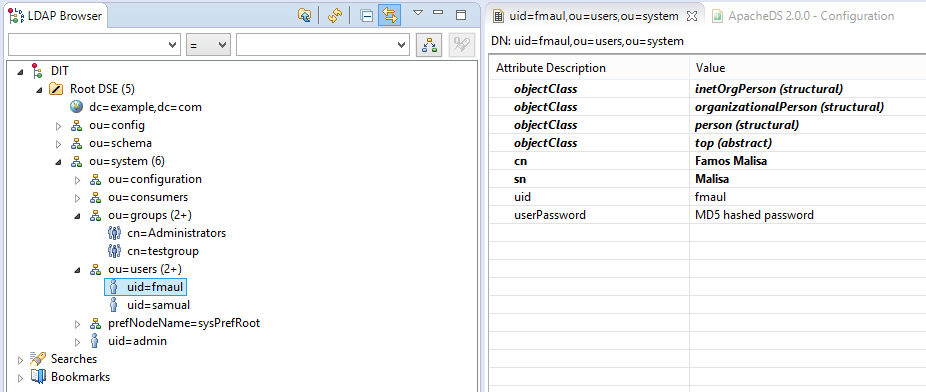Image resolution: width=926 pixels, height=392 pixels.
Task: Collapse the Root DSE node
Action: point(40,90)
